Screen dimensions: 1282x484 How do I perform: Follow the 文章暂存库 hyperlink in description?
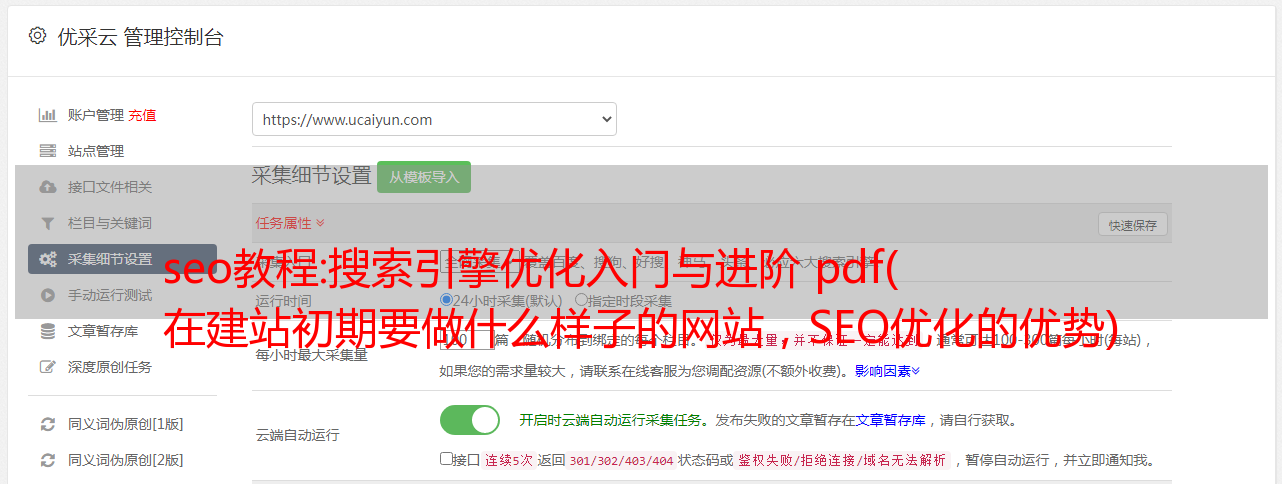891,420
